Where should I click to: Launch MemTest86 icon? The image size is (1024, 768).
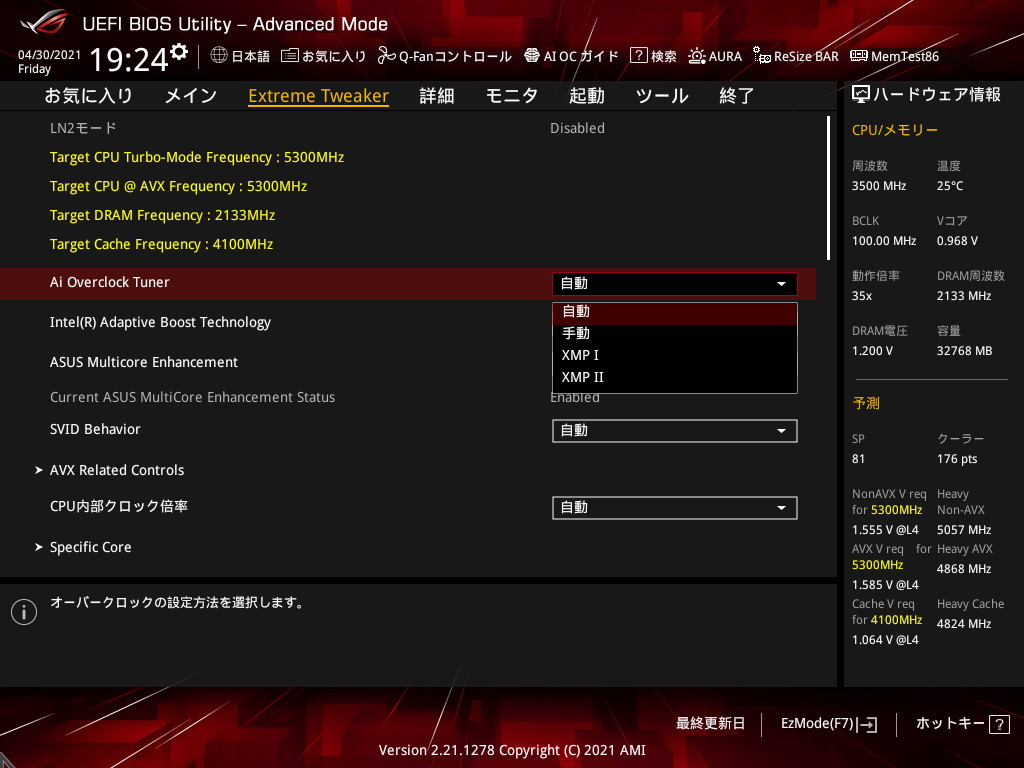pyautogui.click(x=859, y=56)
